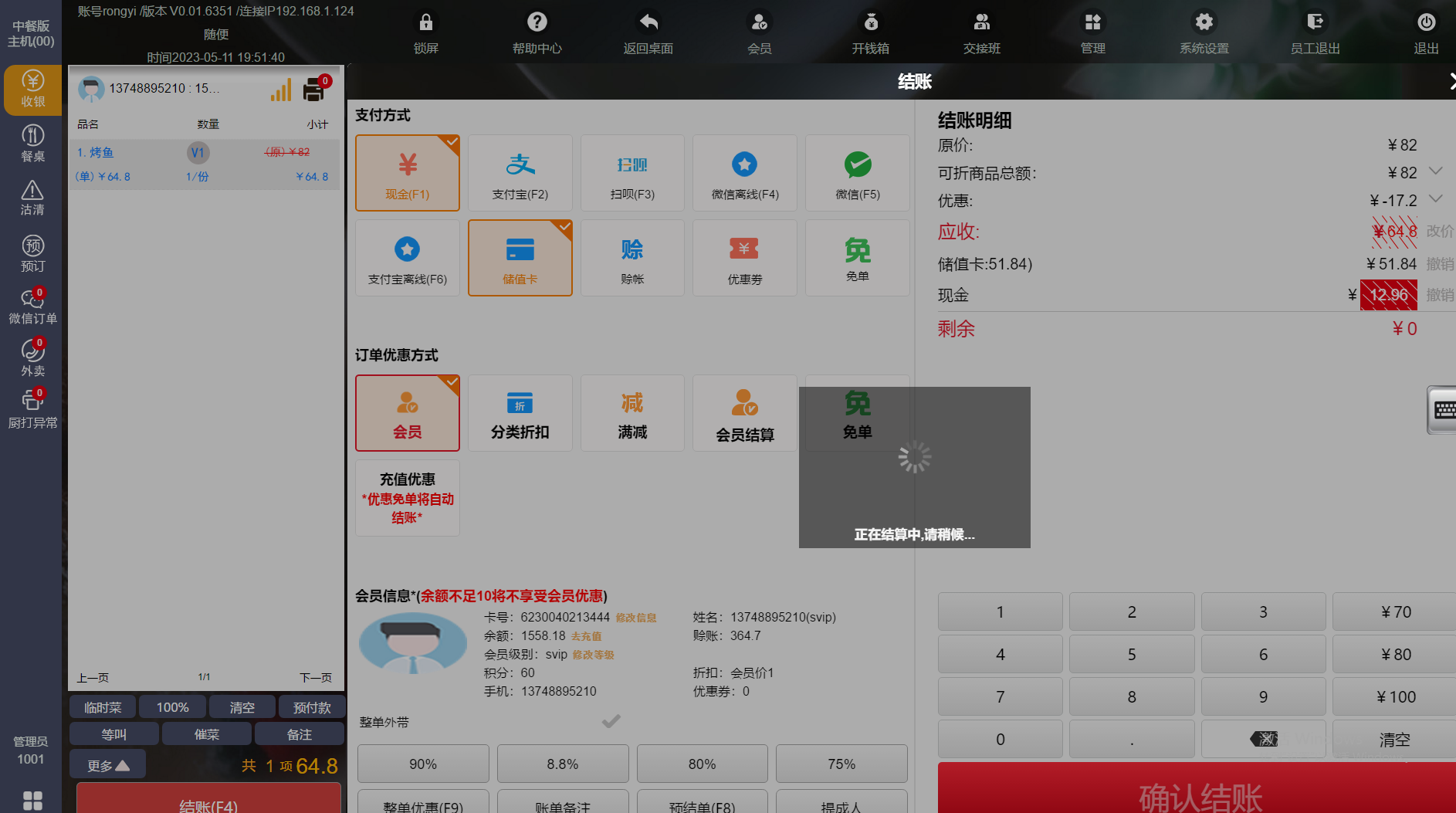This screenshot has width=1456, height=813.
Task: Open the on-screen keyboard icon
Action: coord(1443,410)
